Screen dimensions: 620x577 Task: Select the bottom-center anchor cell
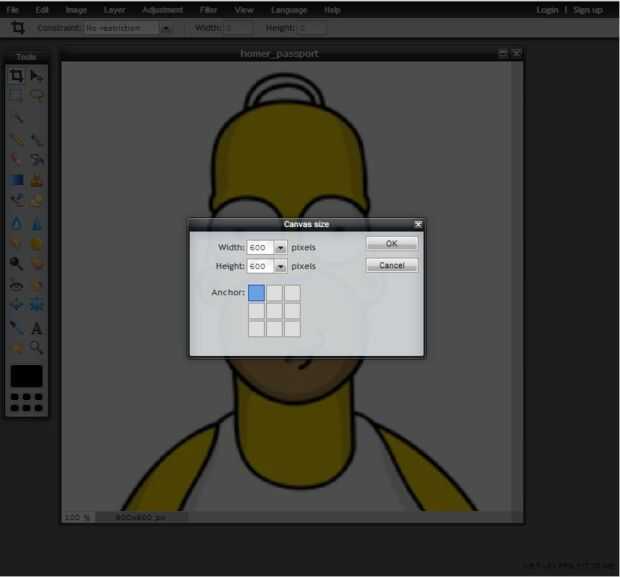pyautogui.click(x=274, y=329)
